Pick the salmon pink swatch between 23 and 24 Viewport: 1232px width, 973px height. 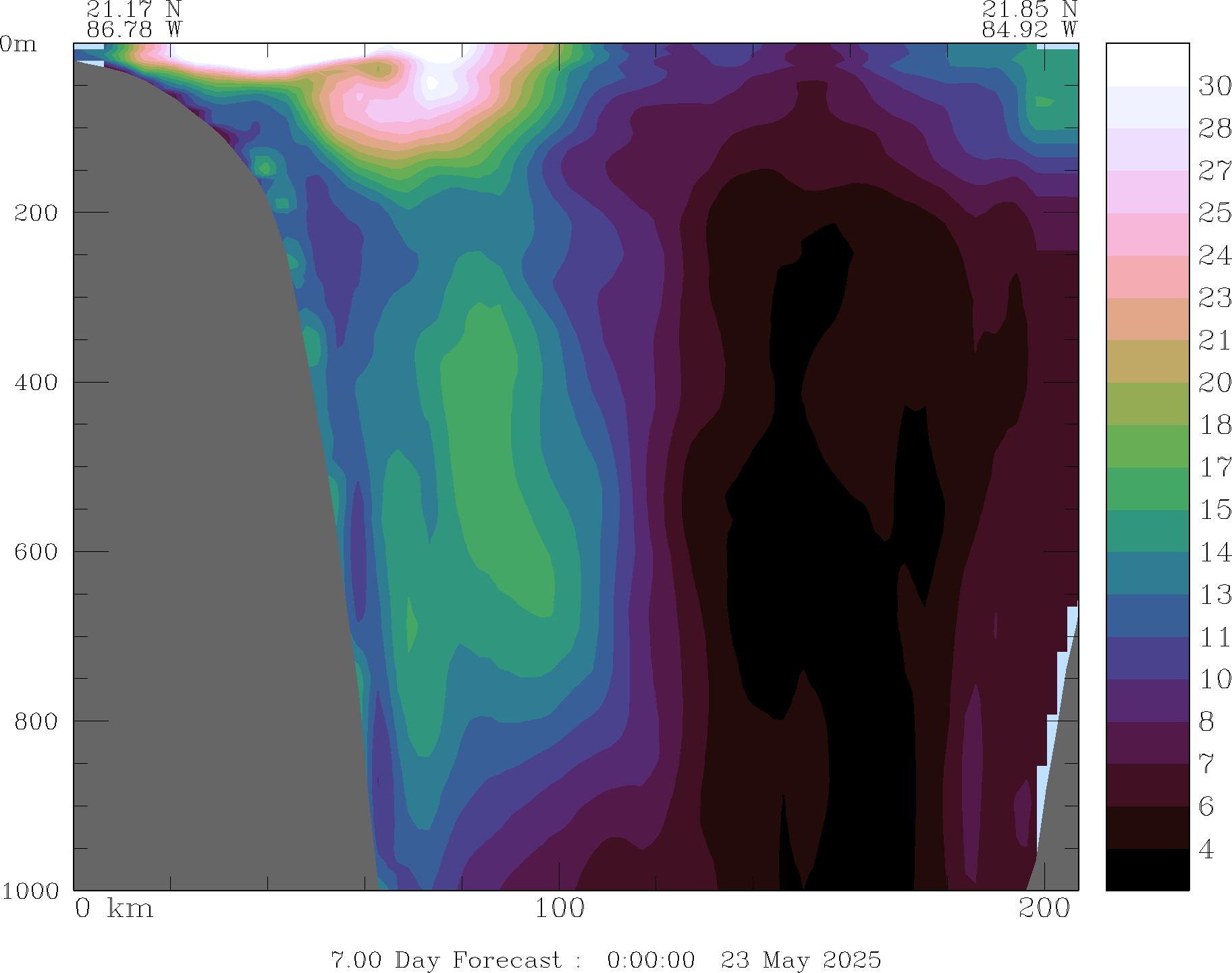click(x=1147, y=277)
